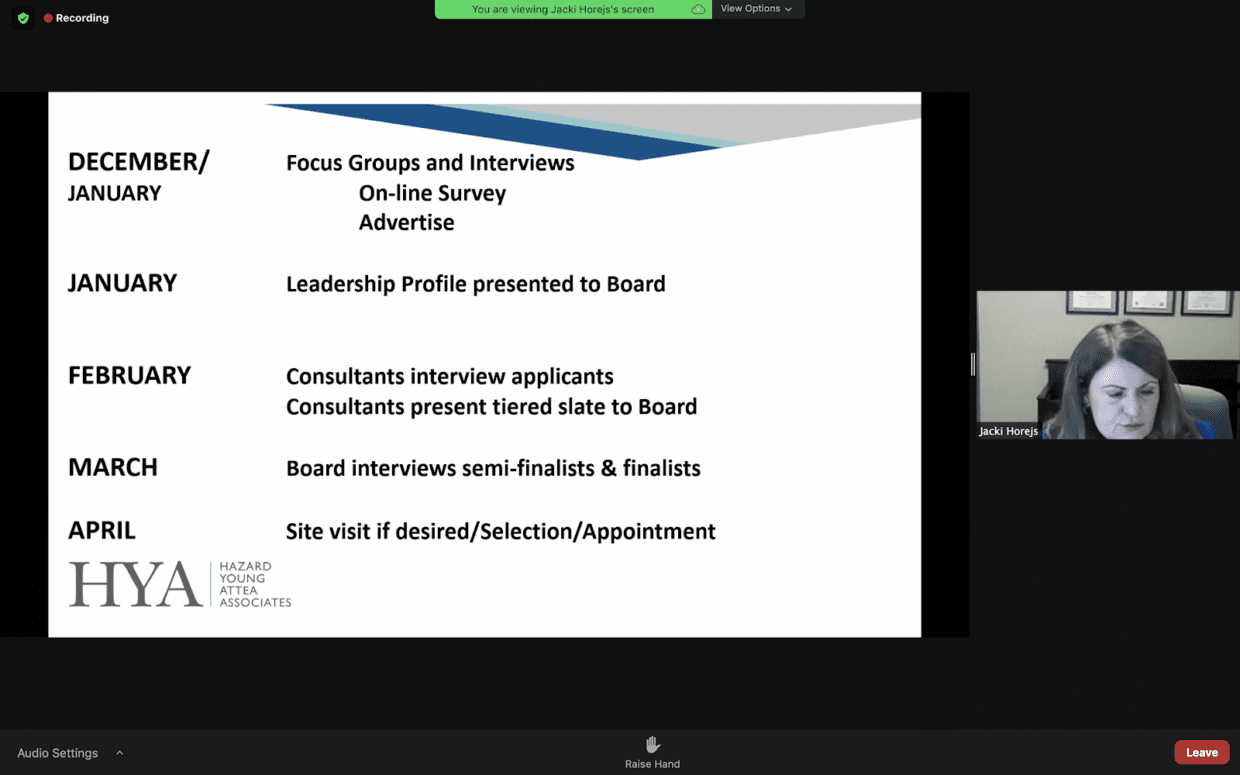Click the 'Advertise' line on the slide
The image size is (1240, 775).
406,222
